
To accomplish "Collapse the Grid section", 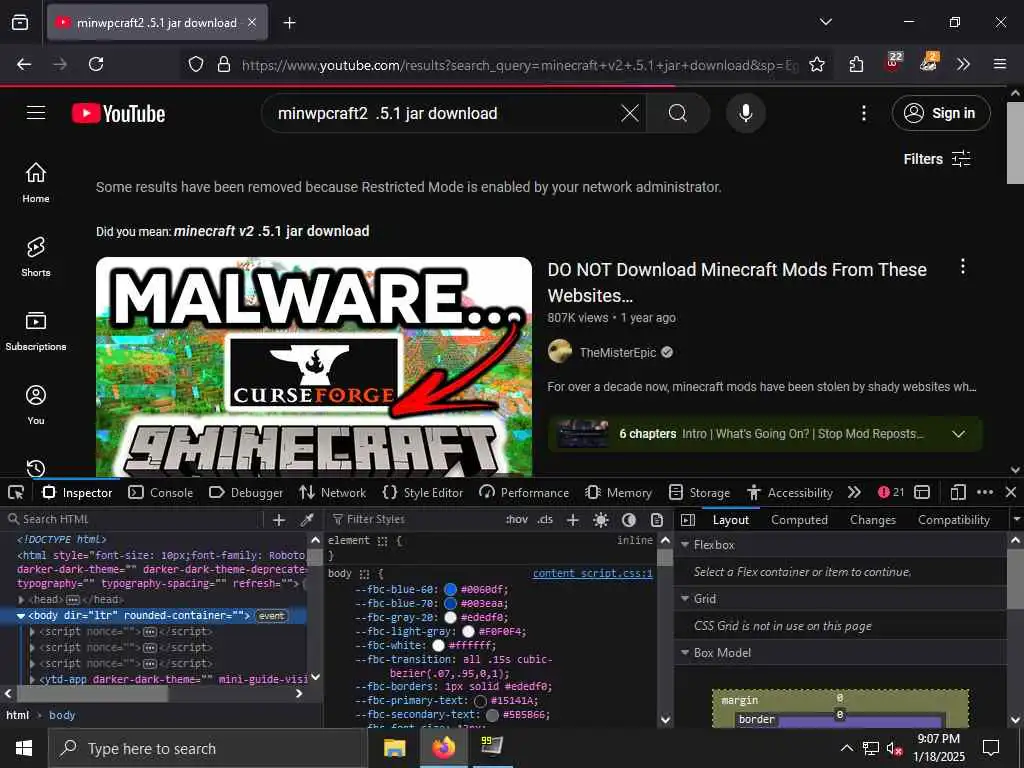I will 685,598.
